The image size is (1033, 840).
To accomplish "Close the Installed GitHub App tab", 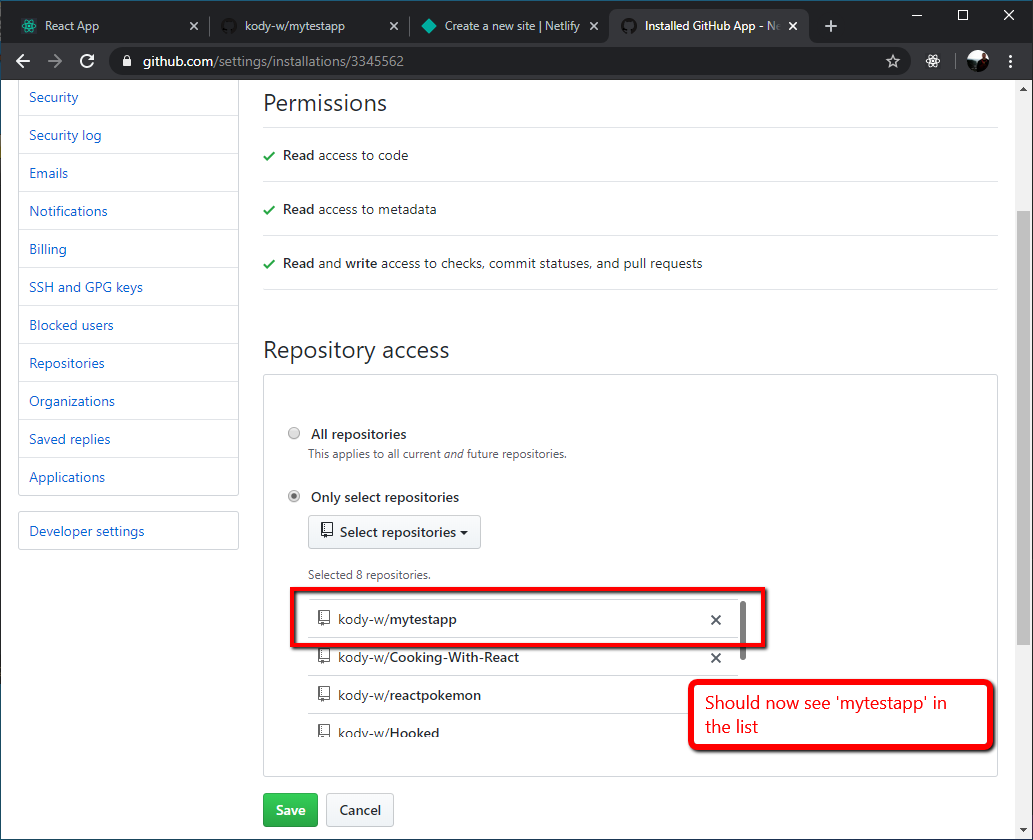I will click(x=793, y=26).
